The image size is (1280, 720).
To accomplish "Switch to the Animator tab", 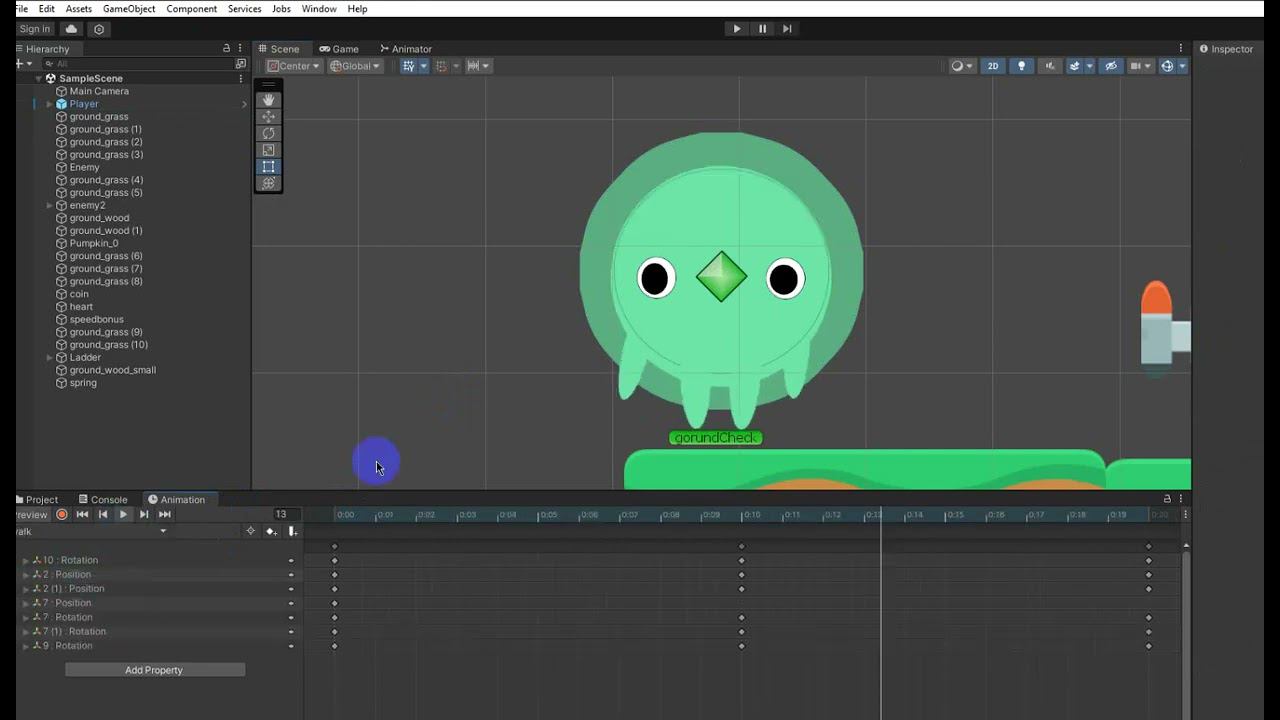I will click(406, 49).
